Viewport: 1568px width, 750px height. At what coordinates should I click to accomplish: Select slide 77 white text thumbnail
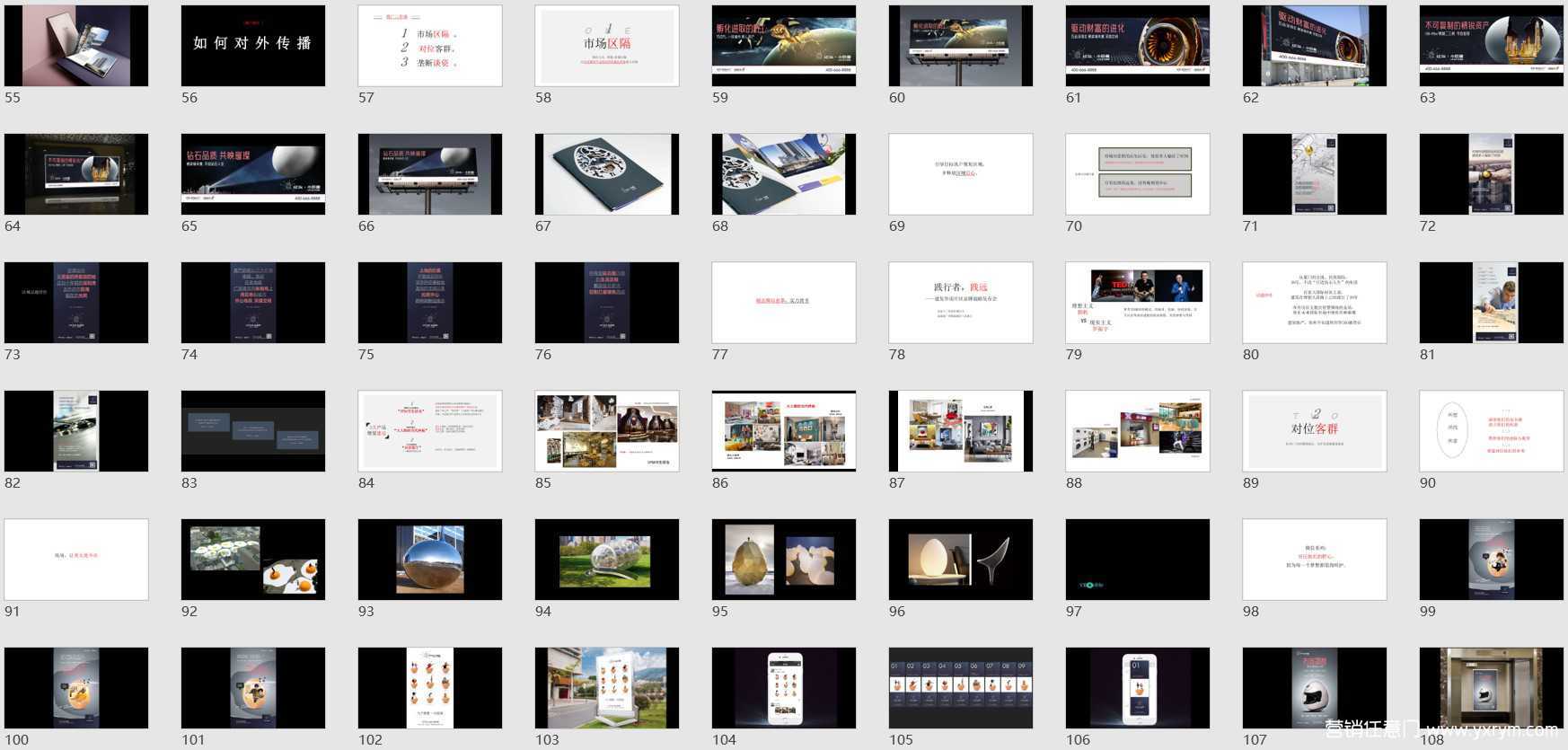pyautogui.click(x=784, y=303)
